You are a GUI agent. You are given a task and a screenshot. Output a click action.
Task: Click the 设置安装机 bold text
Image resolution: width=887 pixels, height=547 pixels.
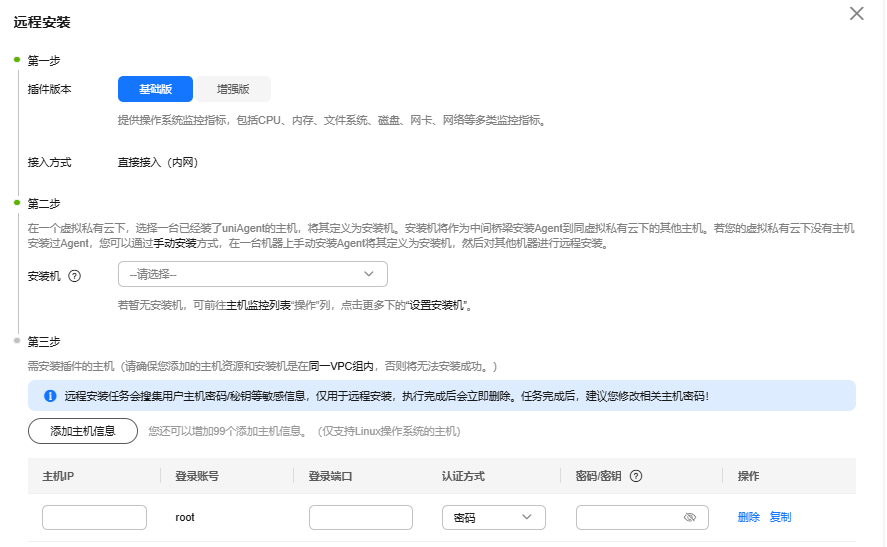point(436,305)
